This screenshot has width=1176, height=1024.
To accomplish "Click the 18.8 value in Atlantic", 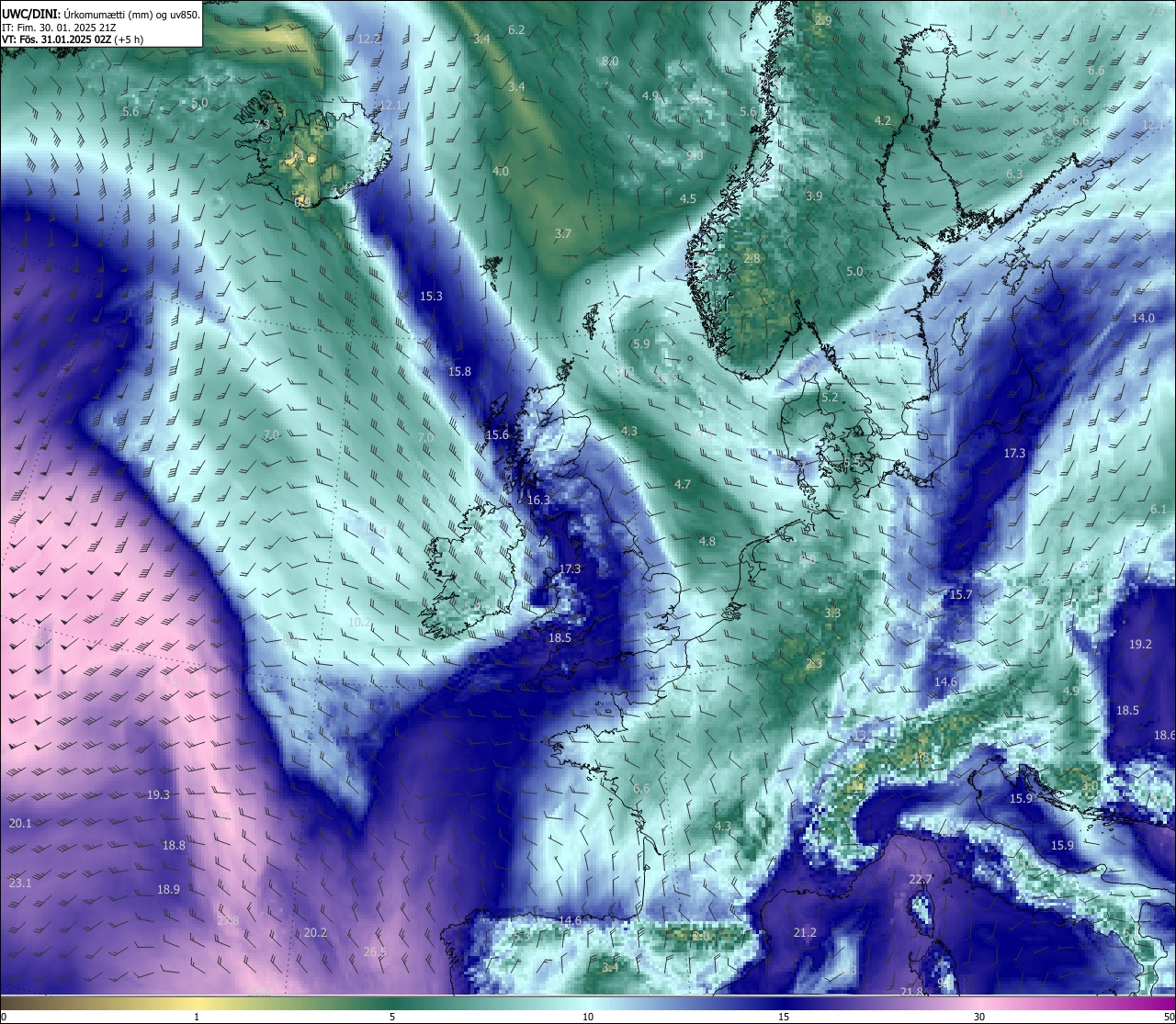I will [174, 845].
